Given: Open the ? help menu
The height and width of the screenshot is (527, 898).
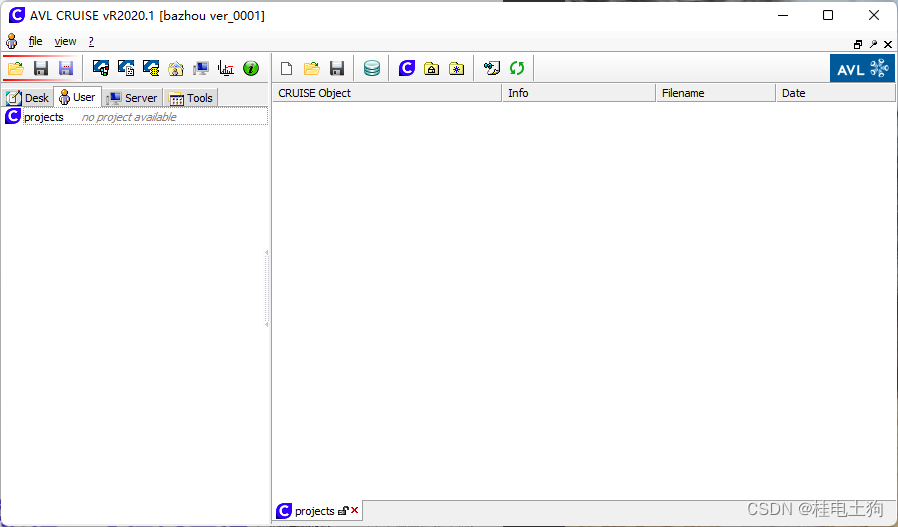Looking at the screenshot, I should 91,41.
